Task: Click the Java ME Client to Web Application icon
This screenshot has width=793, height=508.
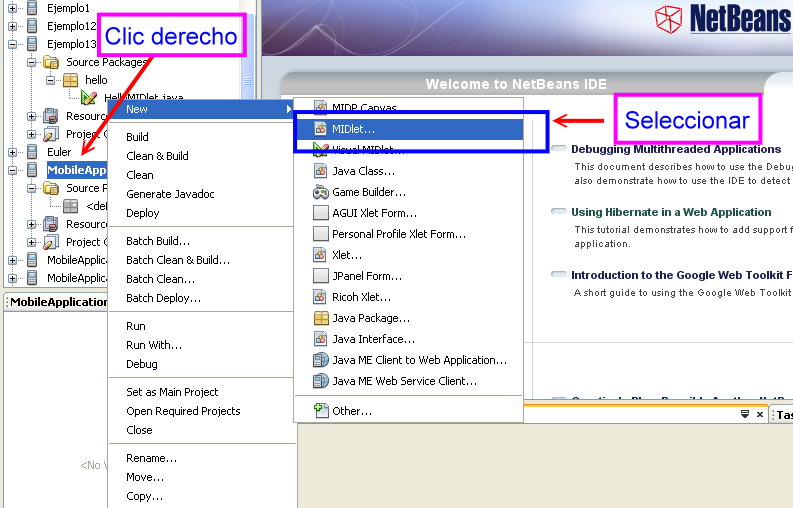Action: (x=320, y=360)
